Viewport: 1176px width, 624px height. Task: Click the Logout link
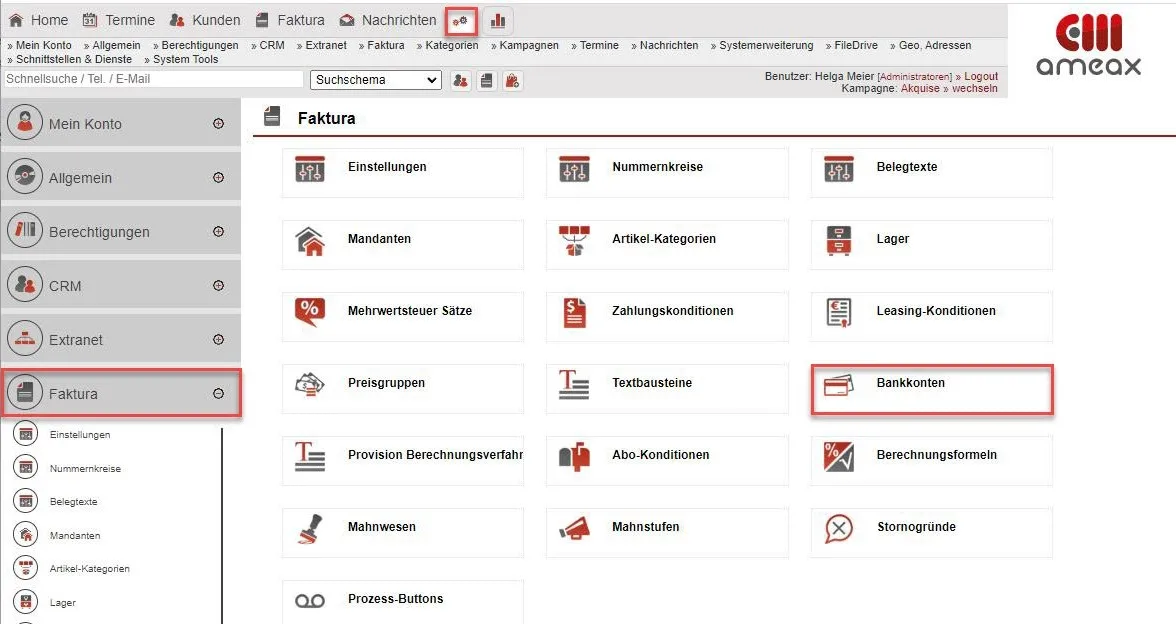pos(980,76)
